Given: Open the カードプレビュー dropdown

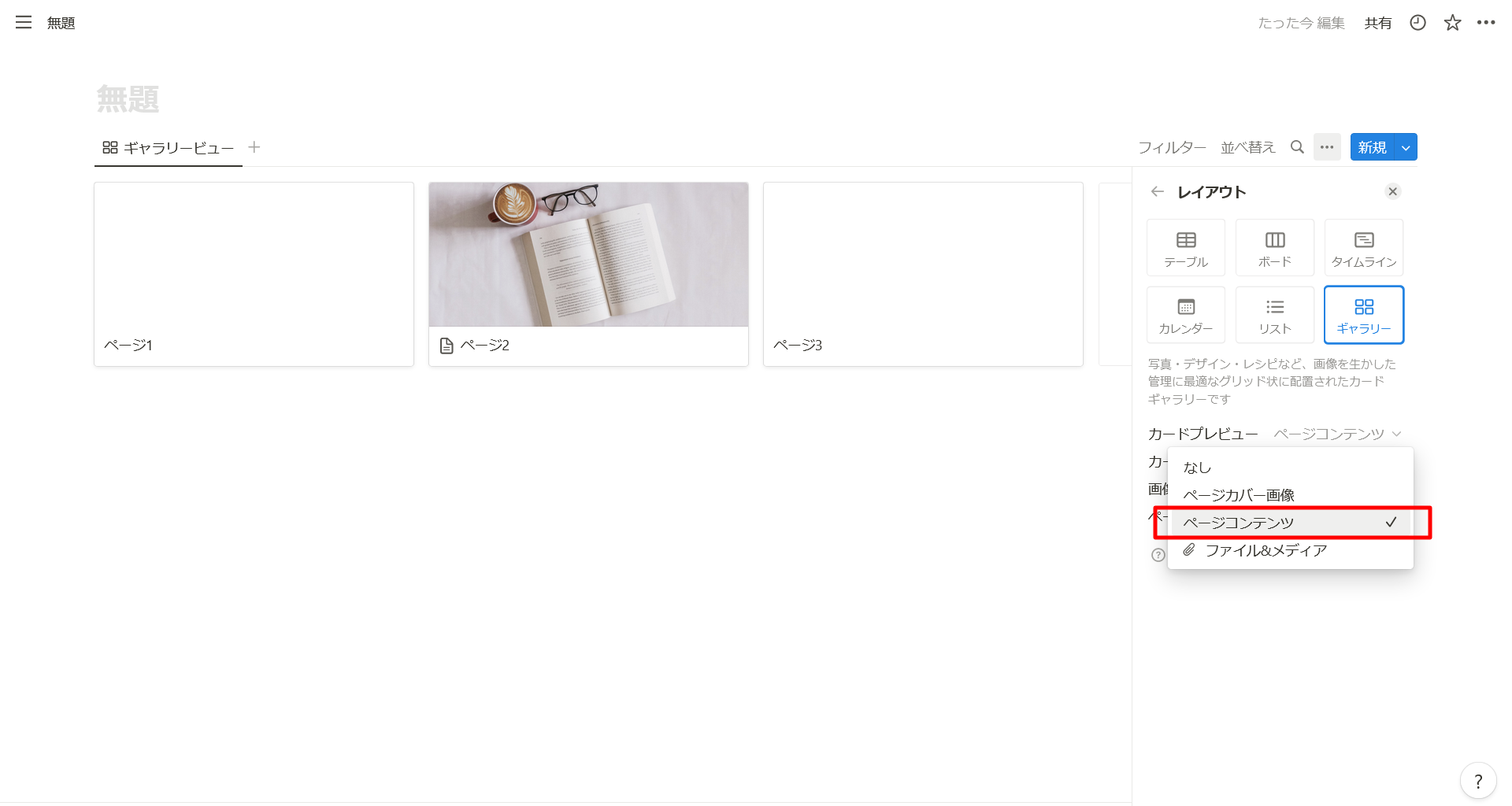Looking at the screenshot, I should 1337,434.
